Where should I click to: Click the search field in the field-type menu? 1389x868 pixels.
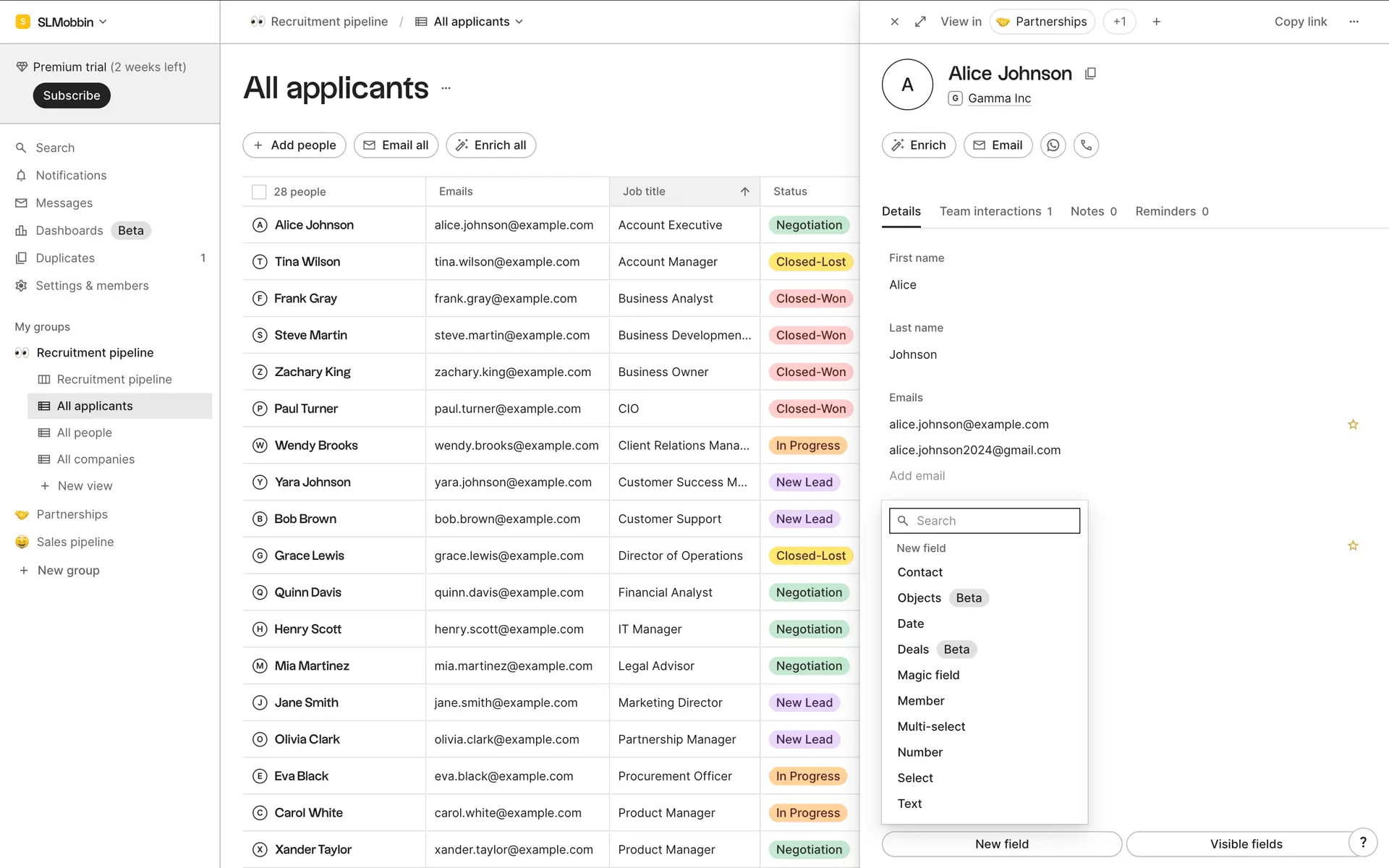pyautogui.click(x=984, y=520)
